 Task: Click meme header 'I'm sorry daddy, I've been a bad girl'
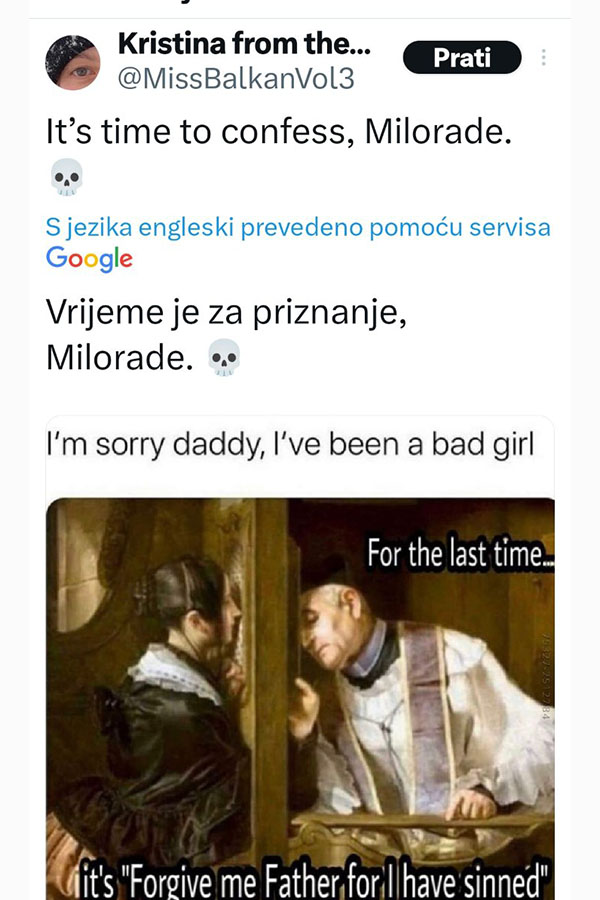coord(291,445)
